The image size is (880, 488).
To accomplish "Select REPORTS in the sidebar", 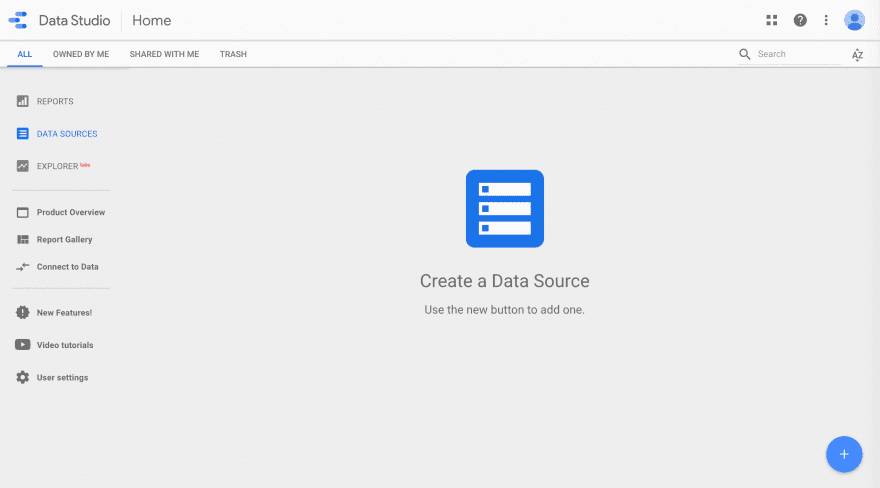I will pyautogui.click(x=54, y=102).
